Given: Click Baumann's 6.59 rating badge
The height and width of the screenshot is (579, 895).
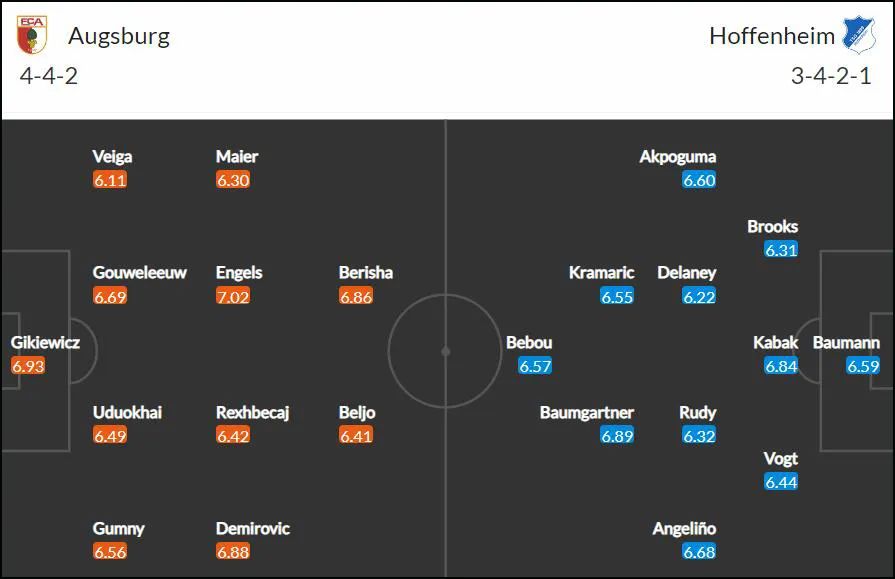Looking at the screenshot, I should tap(863, 366).
